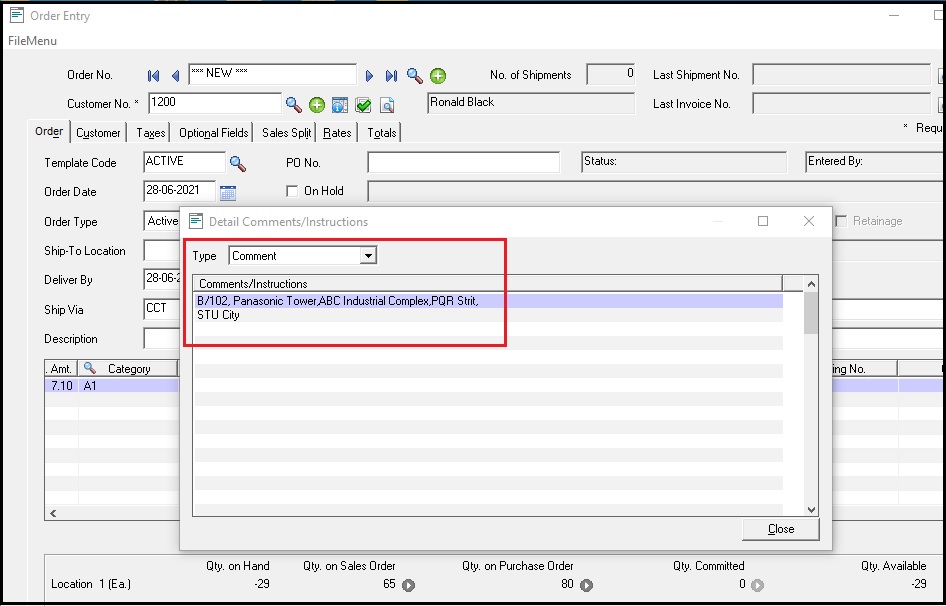Drill down Qty. Committed arrow
This screenshot has height=606, width=946.
(x=757, y=585)
